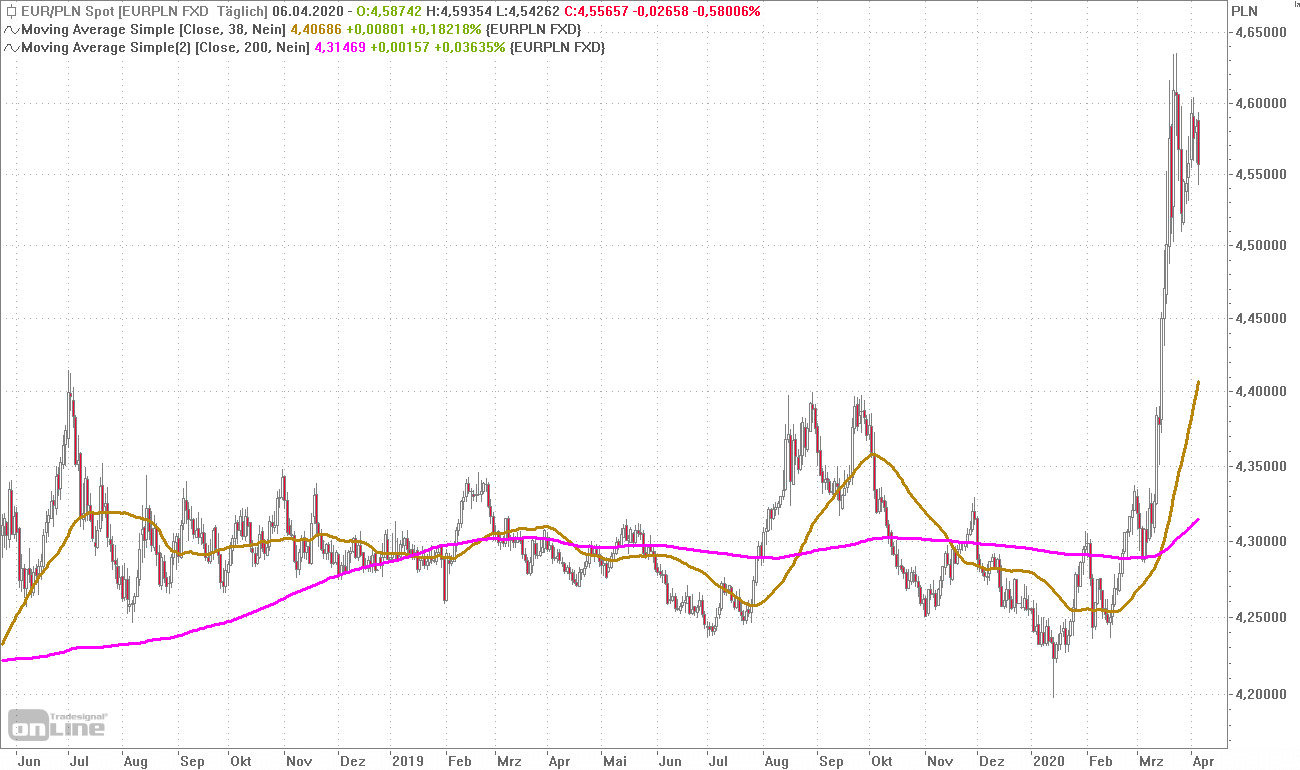Click the 4,20000 price axis label
This screenshot has width=1300, height=770.
click(1260, 695)
